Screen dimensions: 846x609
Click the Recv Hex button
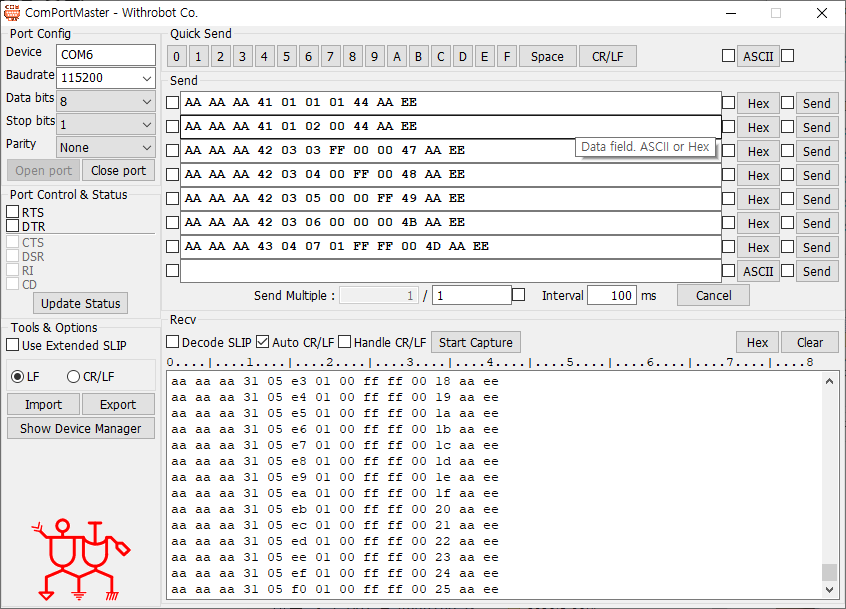click(758, 343)
